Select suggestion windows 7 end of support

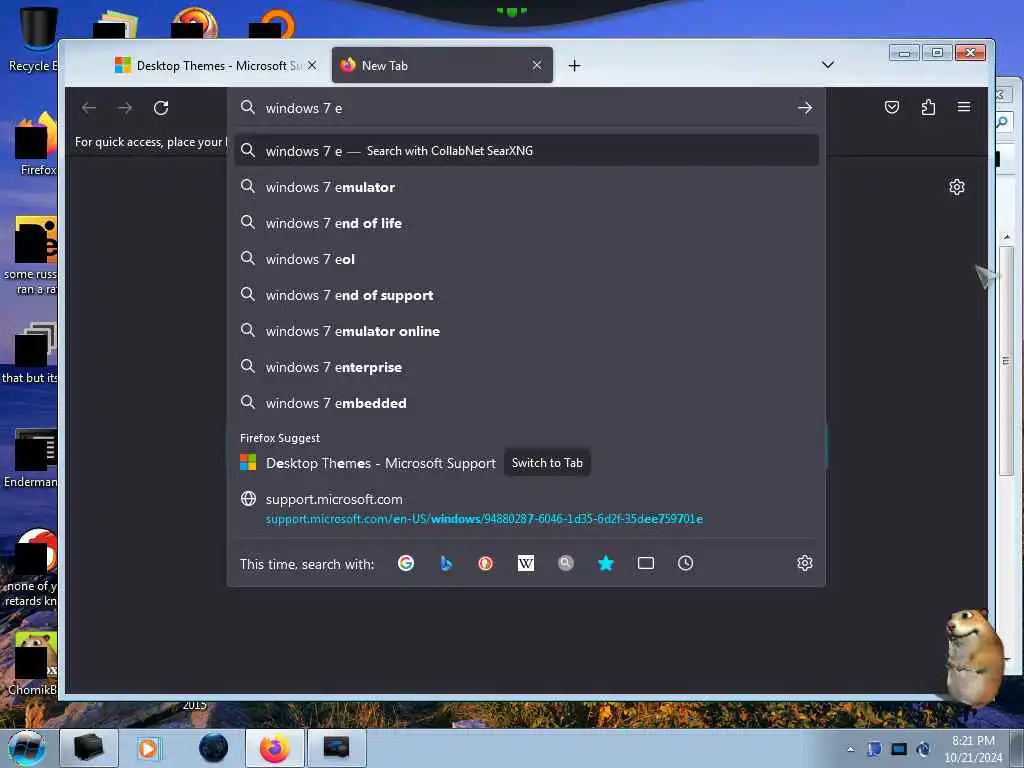pyautogui.click(x=526, y=295)
